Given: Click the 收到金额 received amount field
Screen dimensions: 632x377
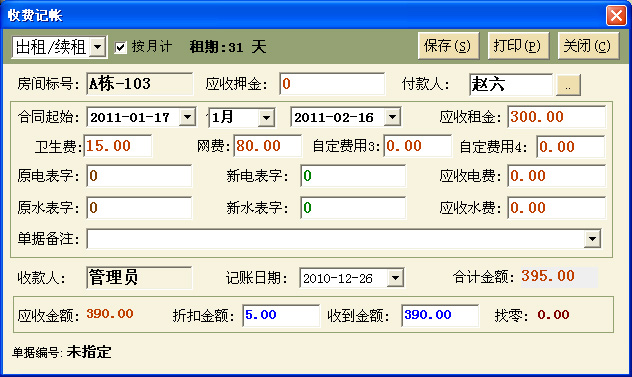Looking at the screenshot, I should 440,315.
